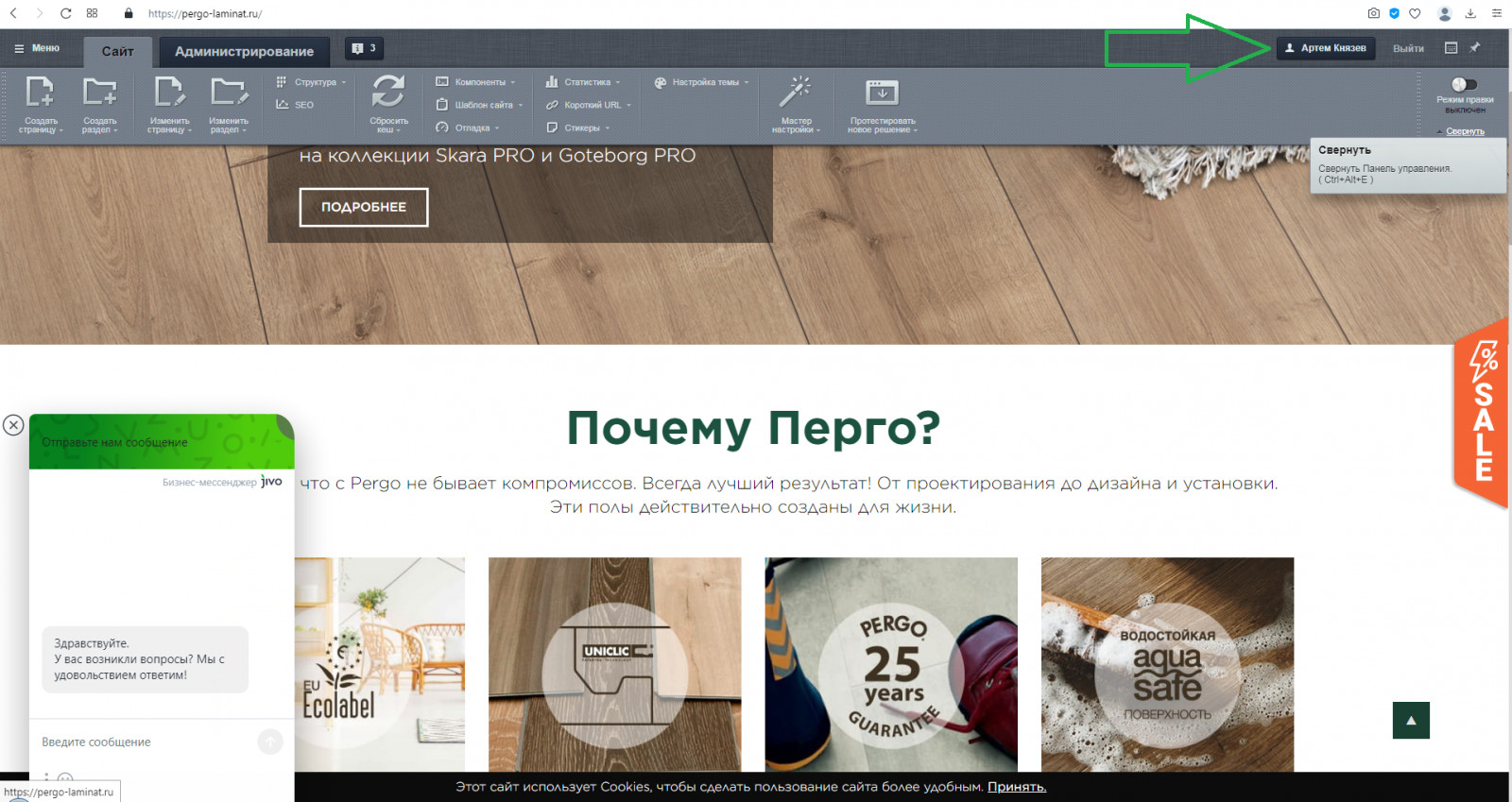
Task: Pin the control panel with the pin icon
Action: coord(1475,47)
